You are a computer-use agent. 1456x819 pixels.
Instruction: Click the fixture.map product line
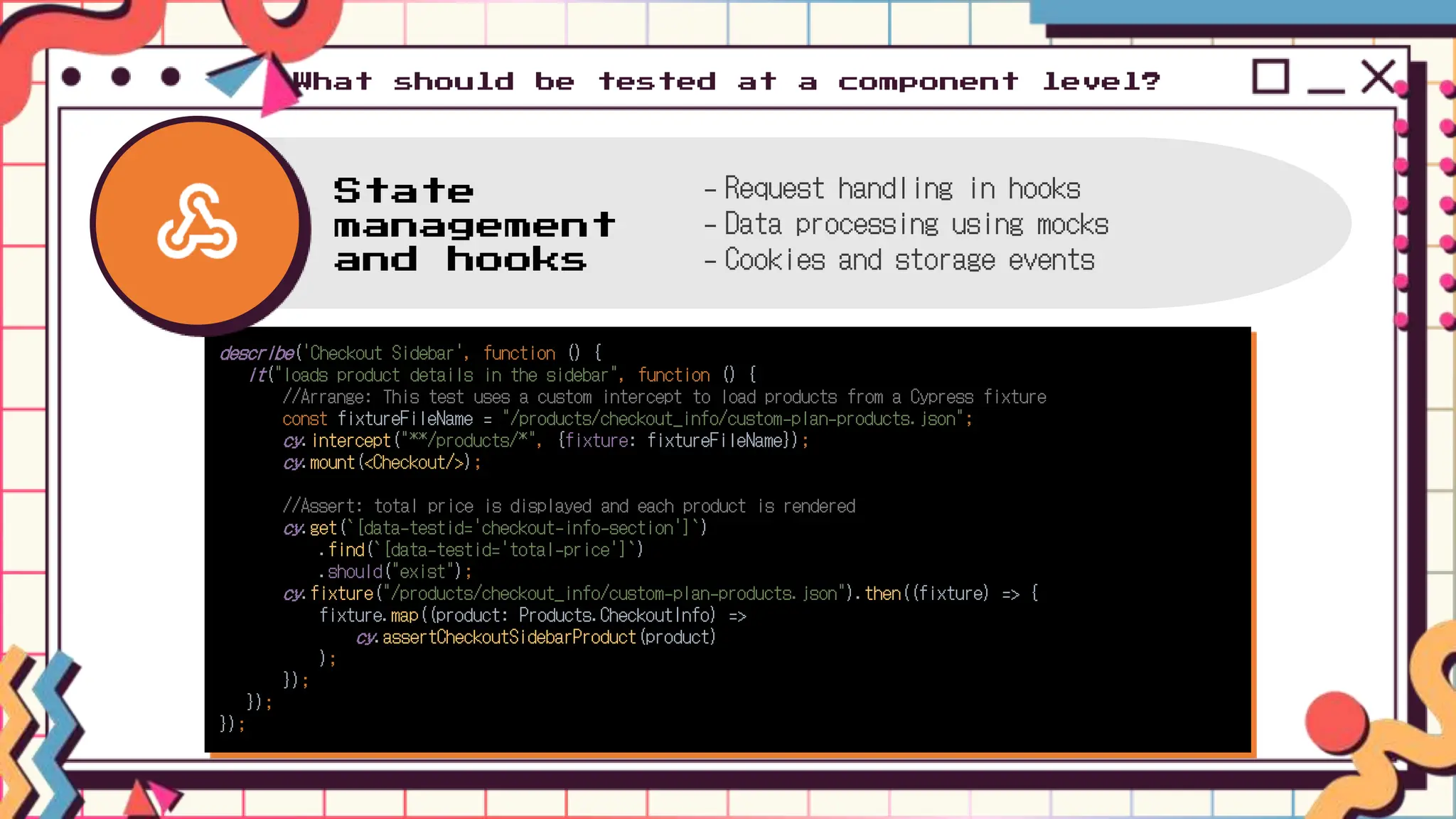(x=532, y=616)
